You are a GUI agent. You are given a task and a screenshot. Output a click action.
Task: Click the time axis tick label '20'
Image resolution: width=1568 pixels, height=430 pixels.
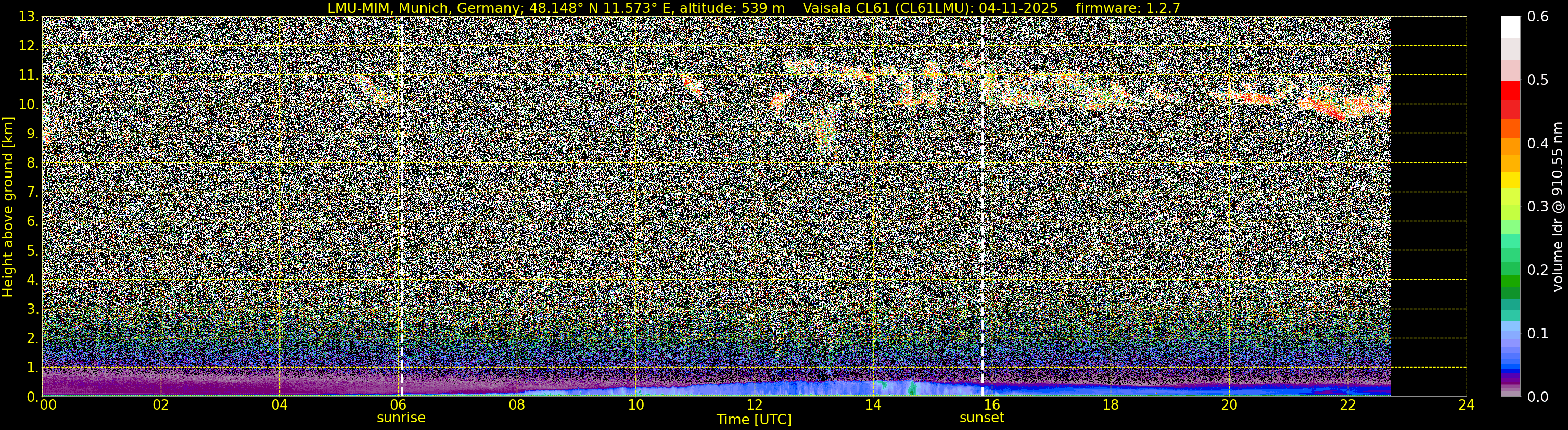(x=1229, y=406)
